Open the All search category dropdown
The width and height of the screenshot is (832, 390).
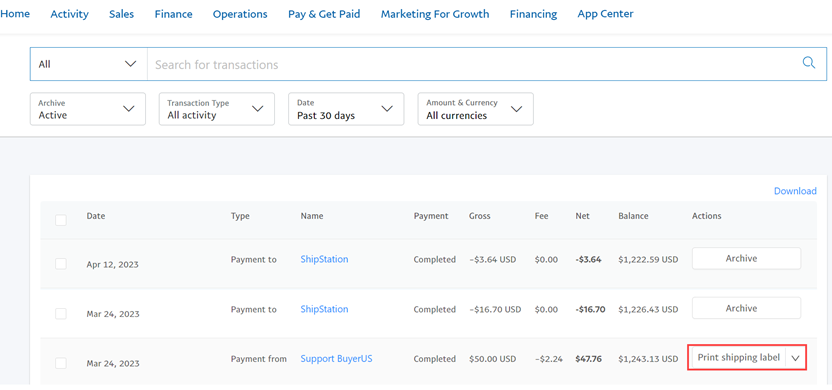pyautogui.click(x=88, y=64)
